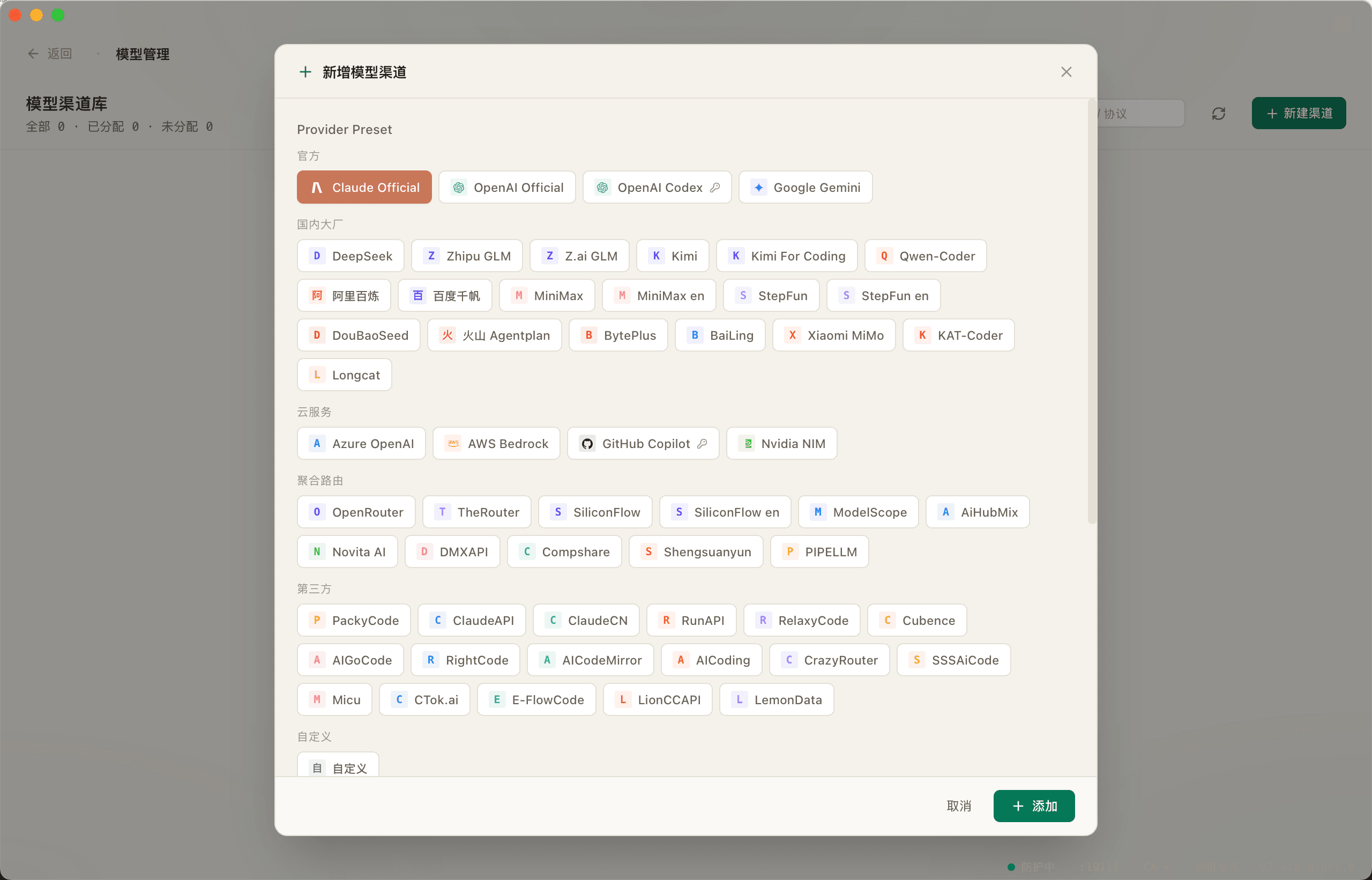Focus the 协议 search input field
Viewport: 1372px width, 880px height.
point(1140,113)
